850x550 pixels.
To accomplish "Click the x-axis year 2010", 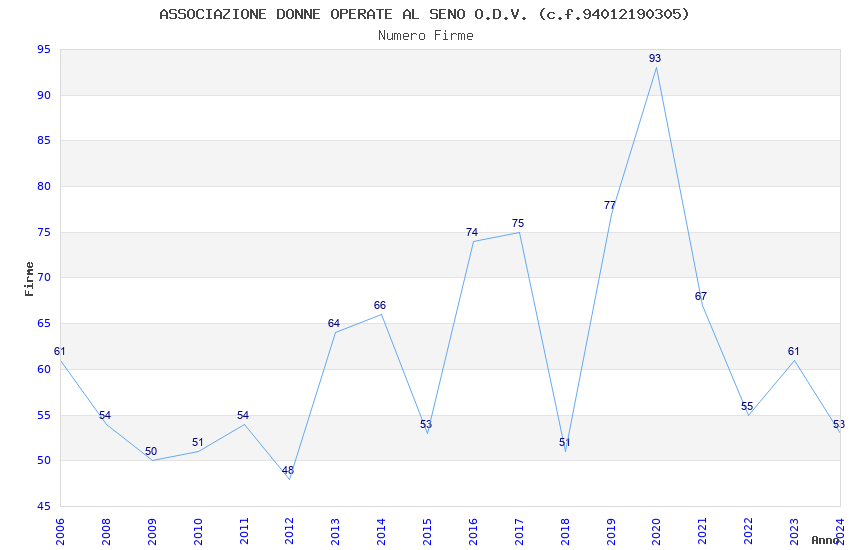I will [x=197, y=531].
